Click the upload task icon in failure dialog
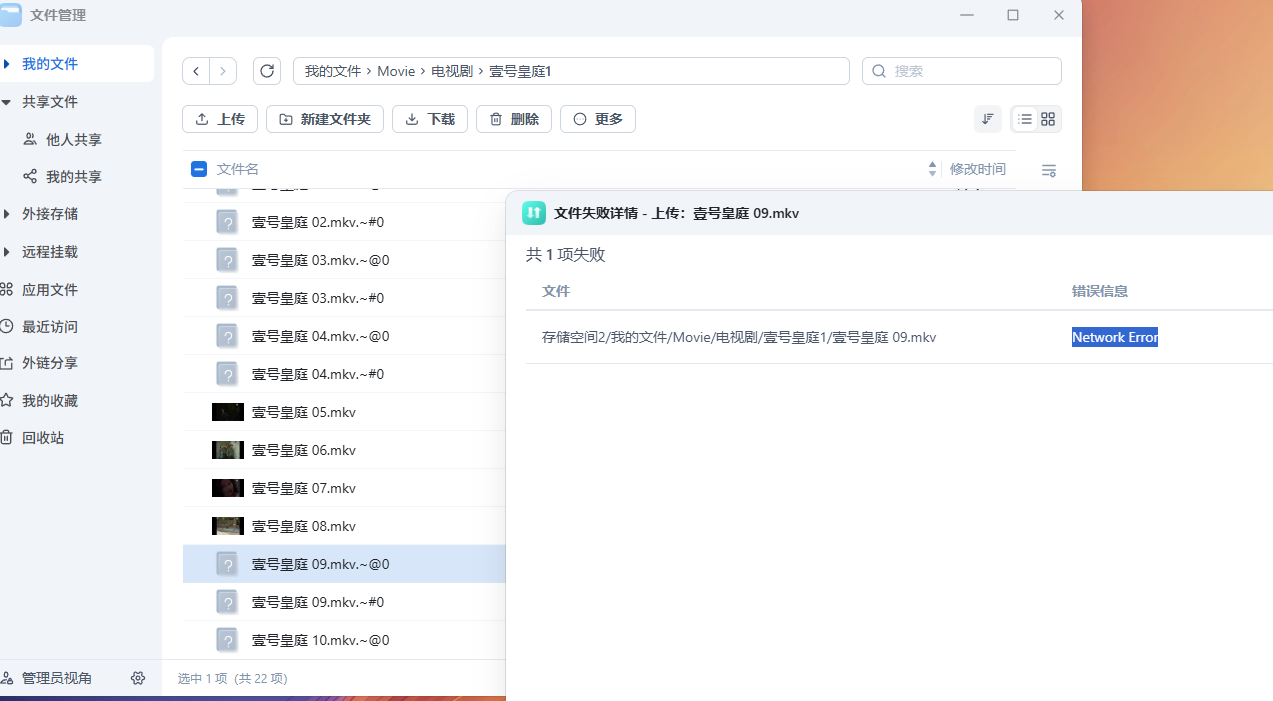Viewport: 1273px width, 701px height. [533, 213]
